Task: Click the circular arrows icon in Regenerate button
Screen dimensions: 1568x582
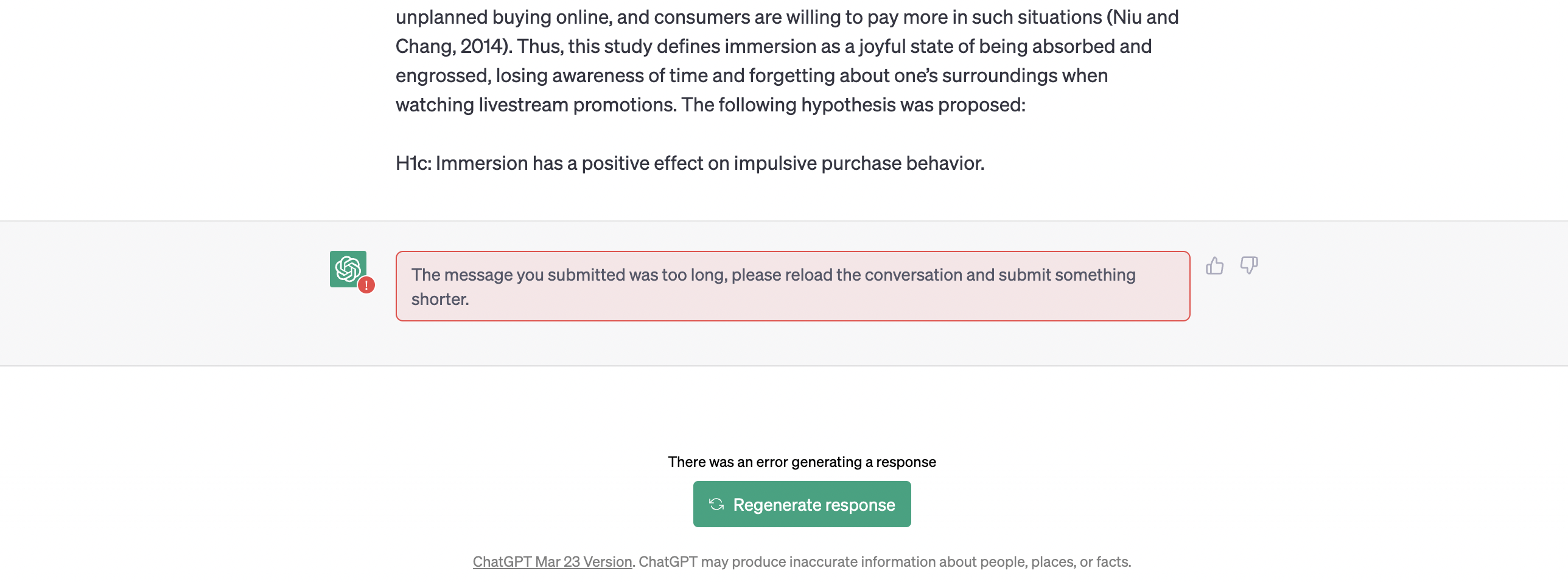Action: pos(716,504)
